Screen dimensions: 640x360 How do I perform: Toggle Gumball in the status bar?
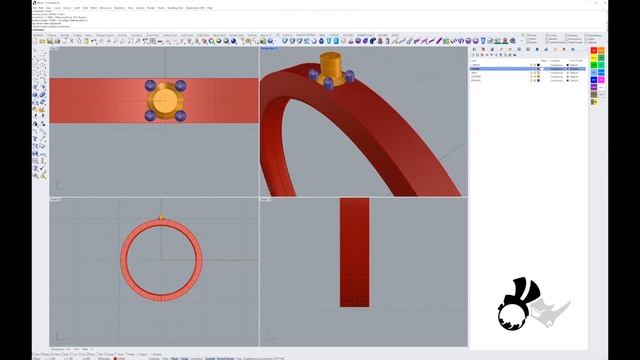(210, 358)
